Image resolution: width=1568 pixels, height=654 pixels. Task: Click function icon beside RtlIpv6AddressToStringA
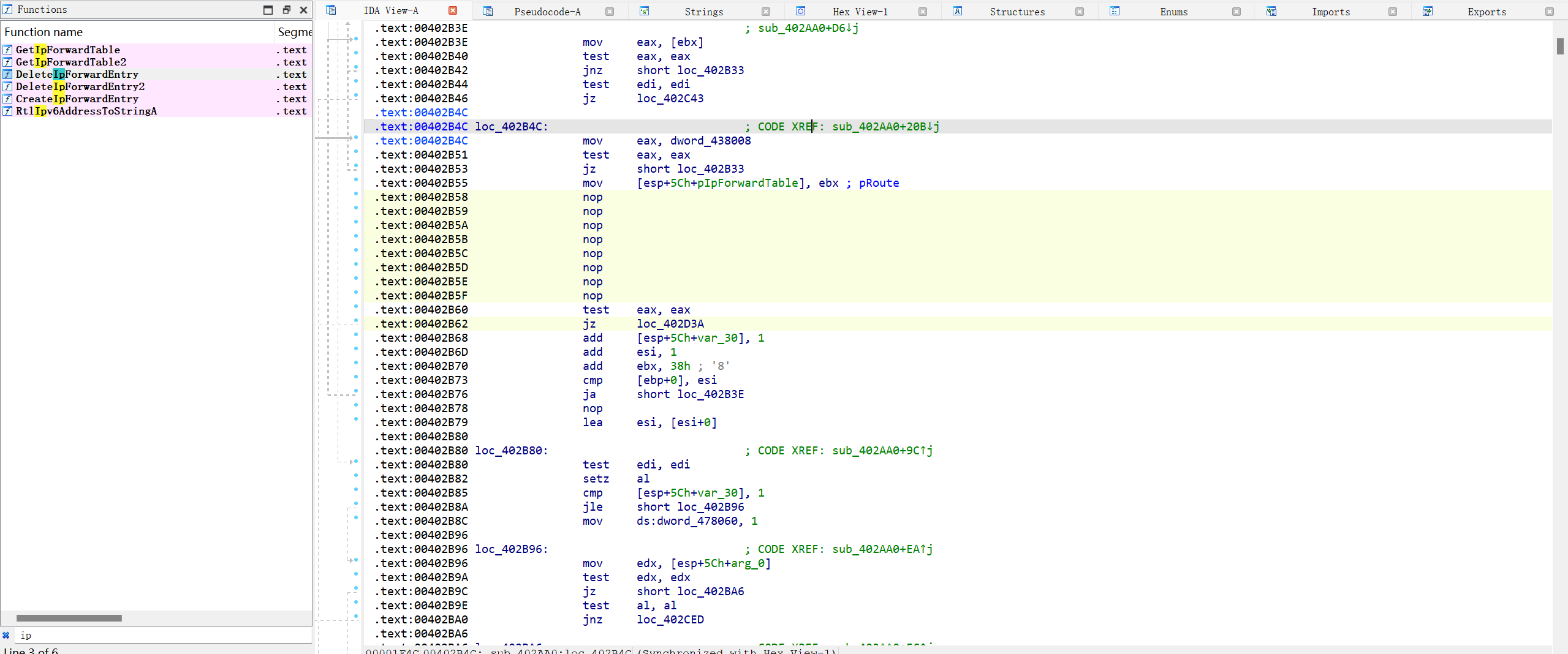[7, 111]
